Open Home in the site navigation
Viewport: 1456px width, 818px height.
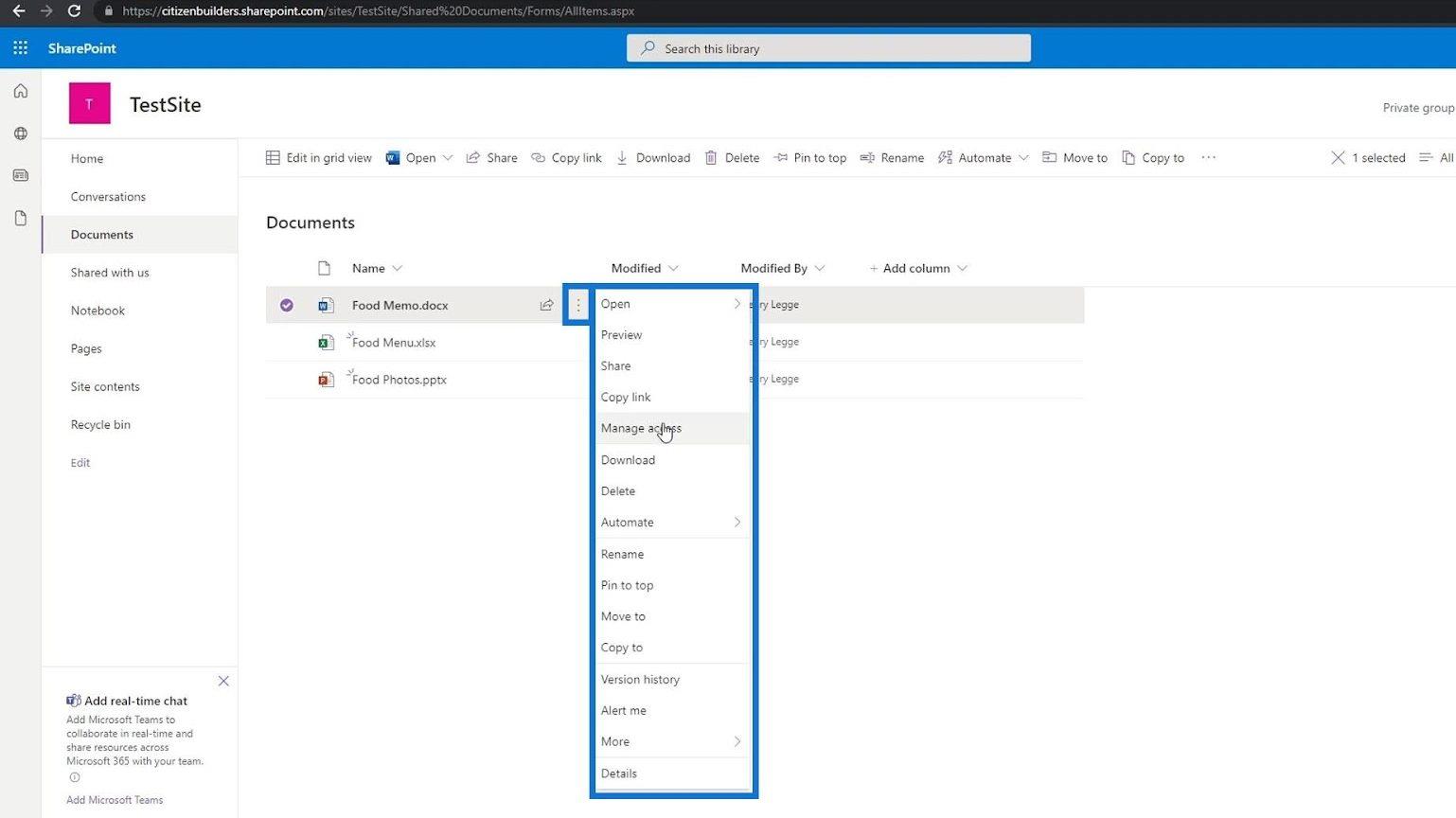coord(87,159)
